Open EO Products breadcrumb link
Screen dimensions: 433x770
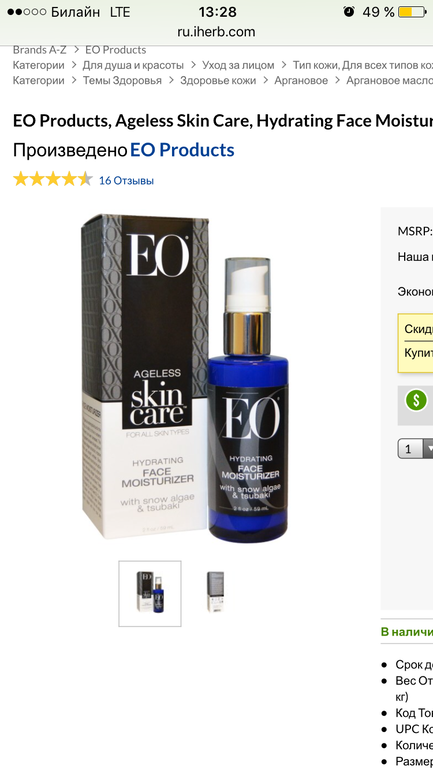(x=115, y=50)
